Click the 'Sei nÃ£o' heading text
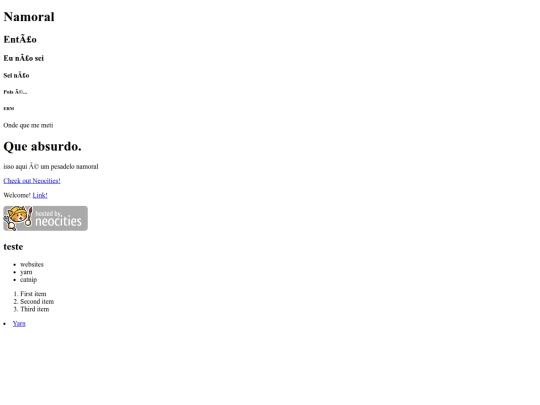Screen dimensions: 540x405 [x=16, y=75]
